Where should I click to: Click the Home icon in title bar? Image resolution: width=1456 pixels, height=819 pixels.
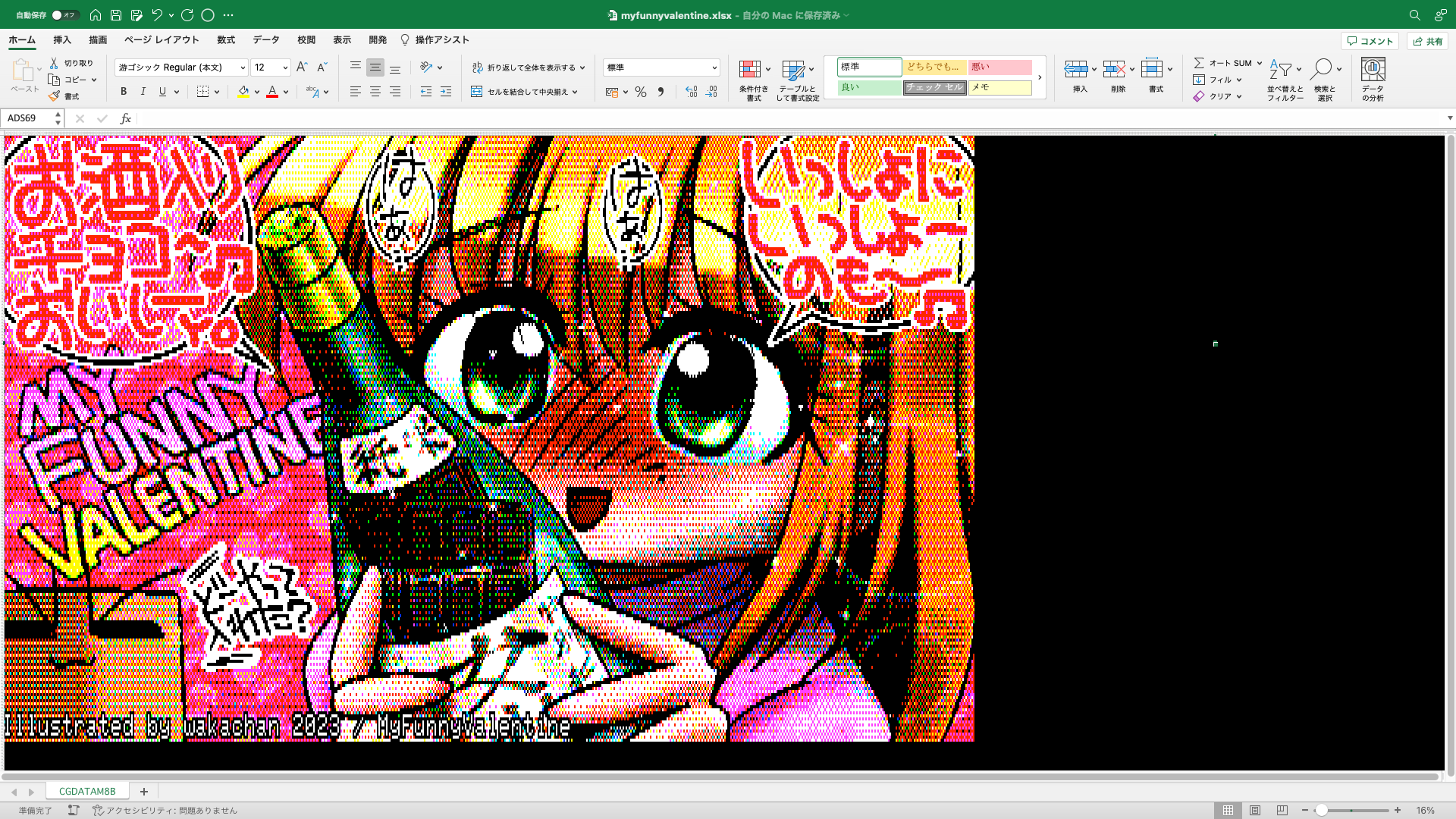96,15
